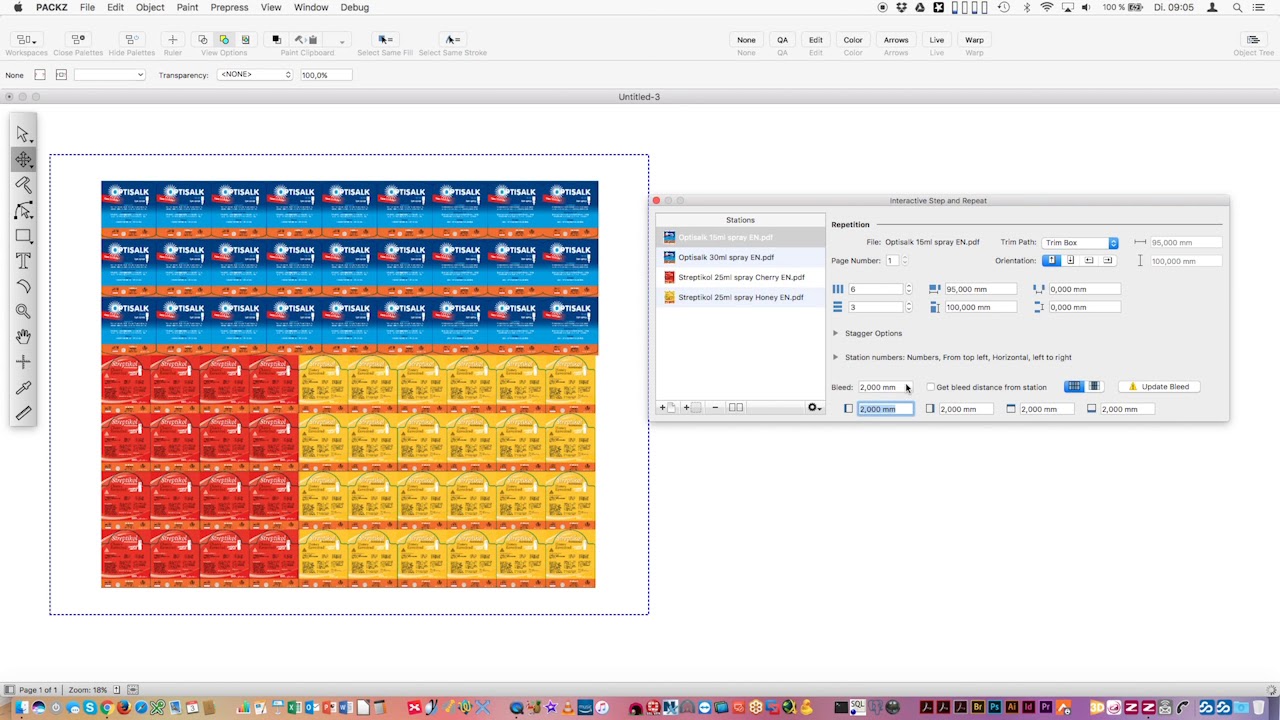Select the path edit tool

tap(23, 211)
